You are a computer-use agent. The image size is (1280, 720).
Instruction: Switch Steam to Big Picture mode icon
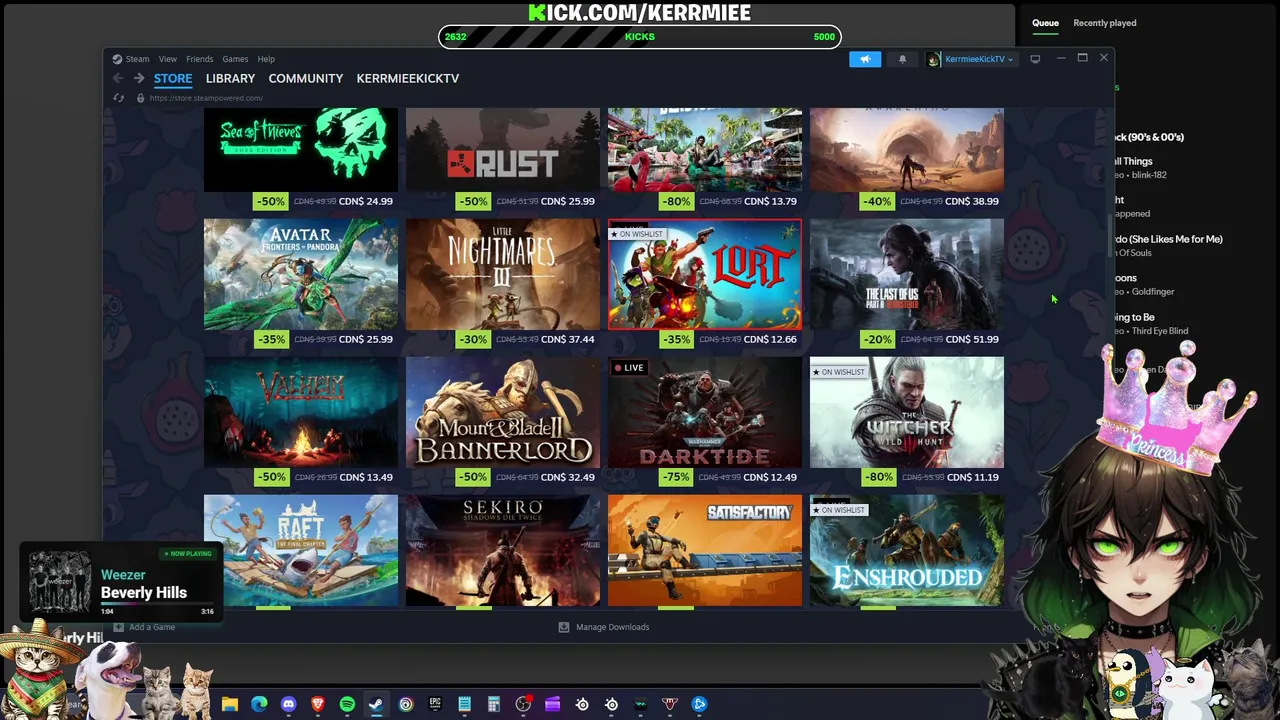[x=1035, y=59]
